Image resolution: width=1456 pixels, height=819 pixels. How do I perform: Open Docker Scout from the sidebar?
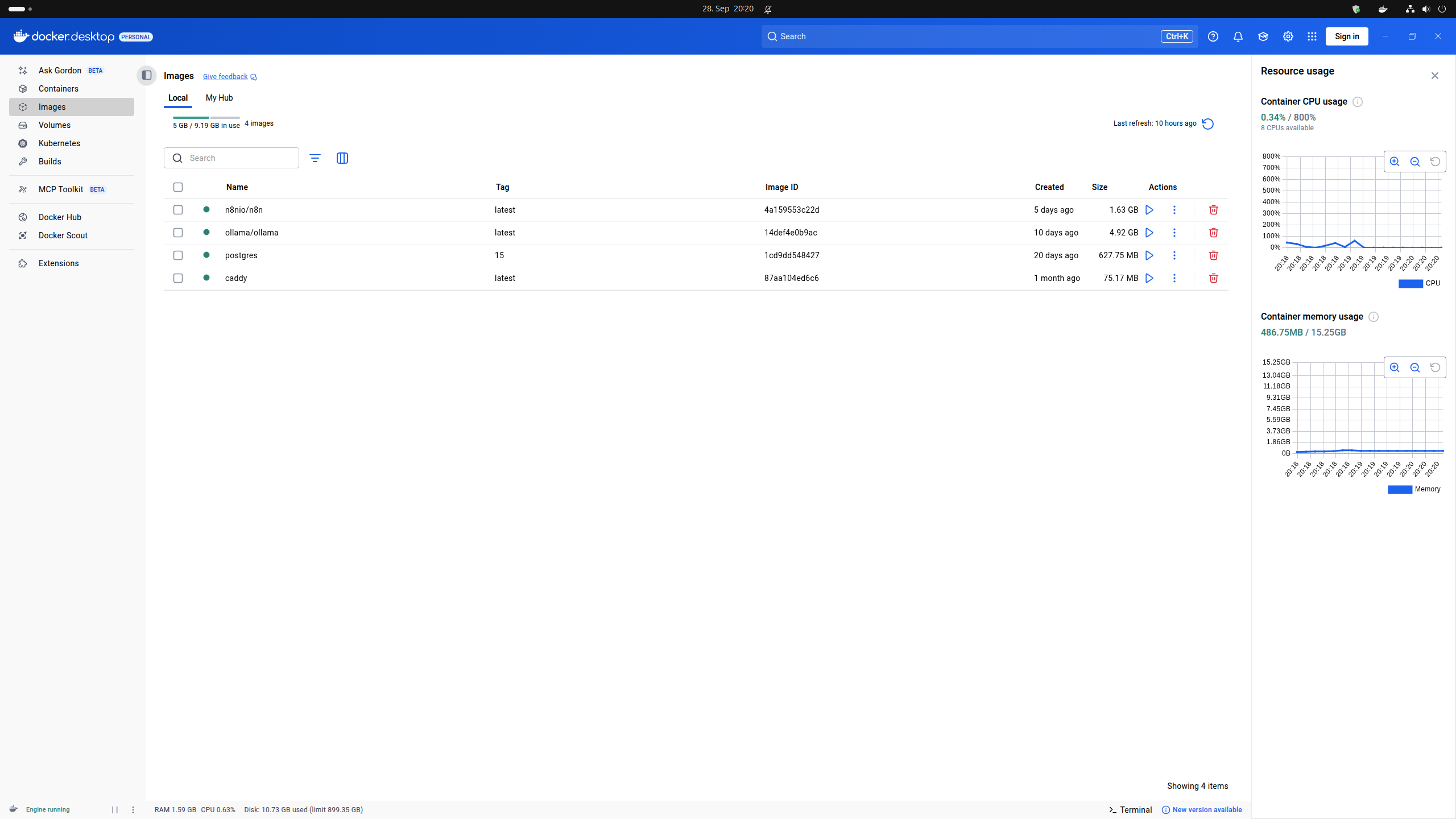point(63,235)
